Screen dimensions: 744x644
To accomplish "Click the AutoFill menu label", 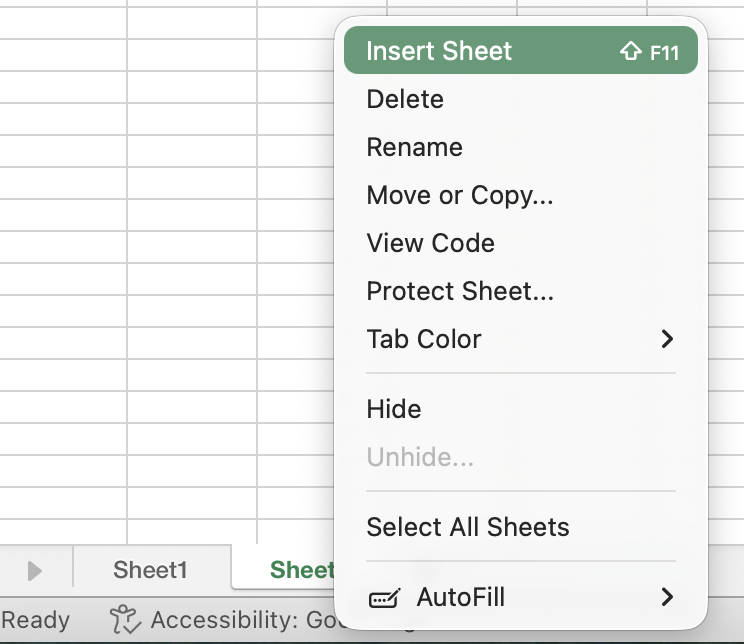I will 460,598.
